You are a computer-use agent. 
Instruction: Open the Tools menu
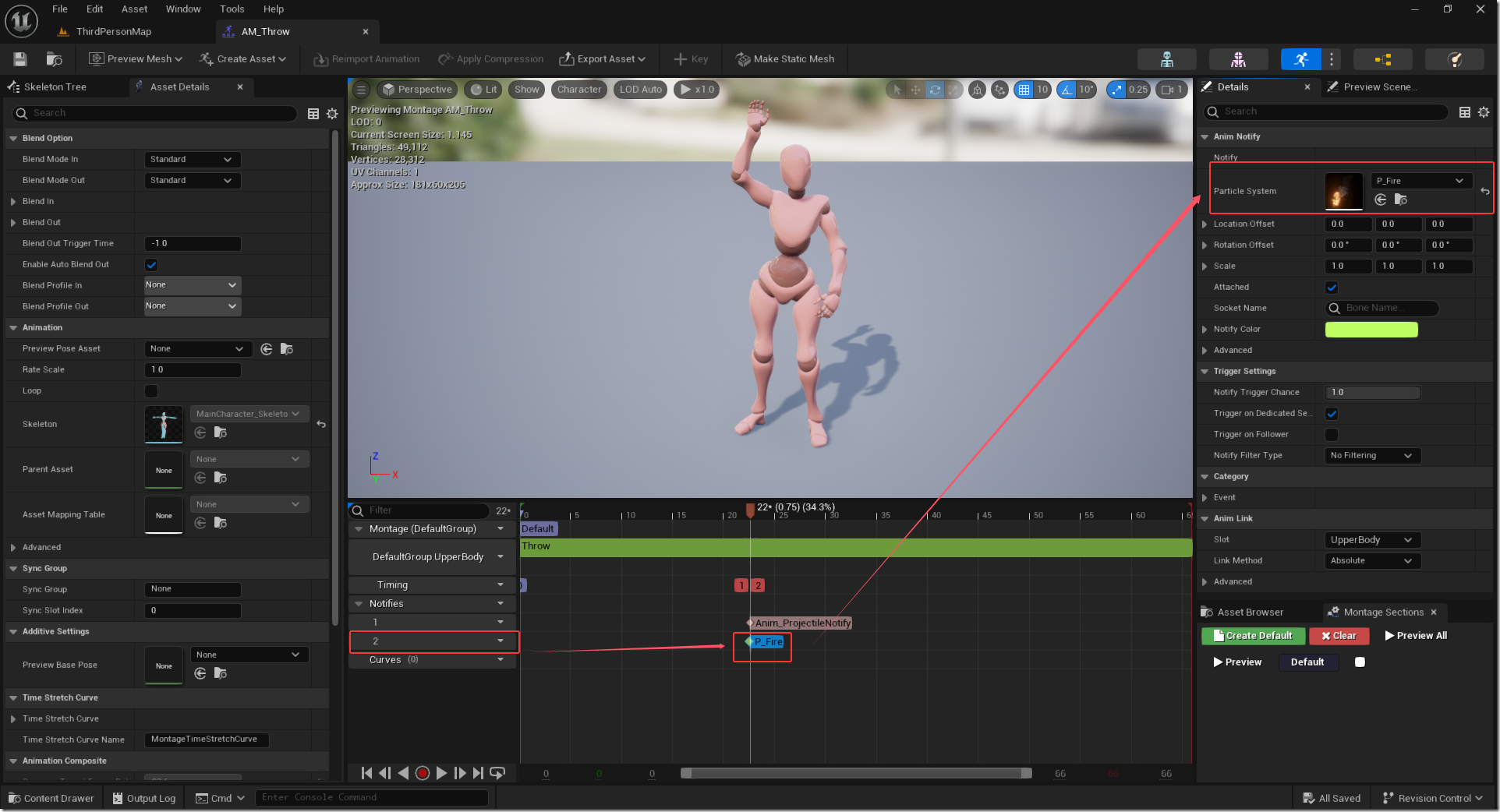point(232,9)
